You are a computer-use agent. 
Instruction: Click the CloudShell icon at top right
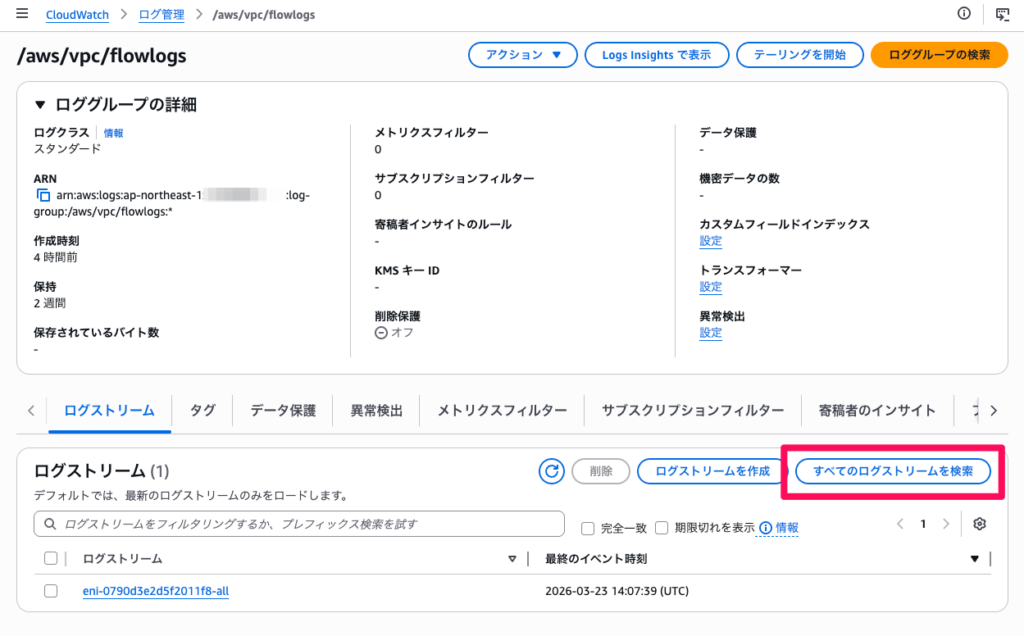tap(1002, 14)
